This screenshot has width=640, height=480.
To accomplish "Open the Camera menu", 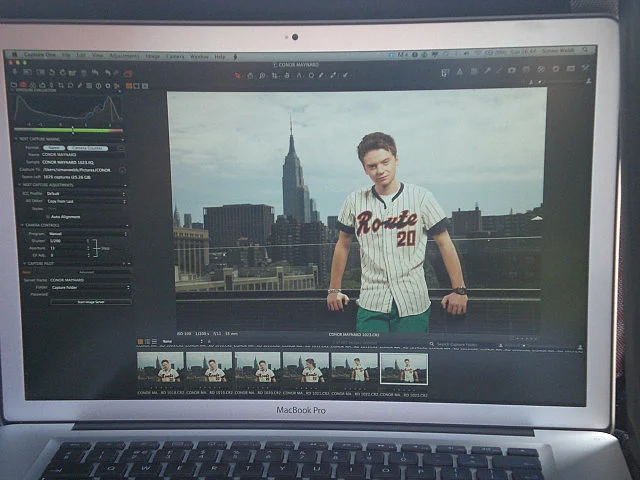I will (x=175, y=56).
